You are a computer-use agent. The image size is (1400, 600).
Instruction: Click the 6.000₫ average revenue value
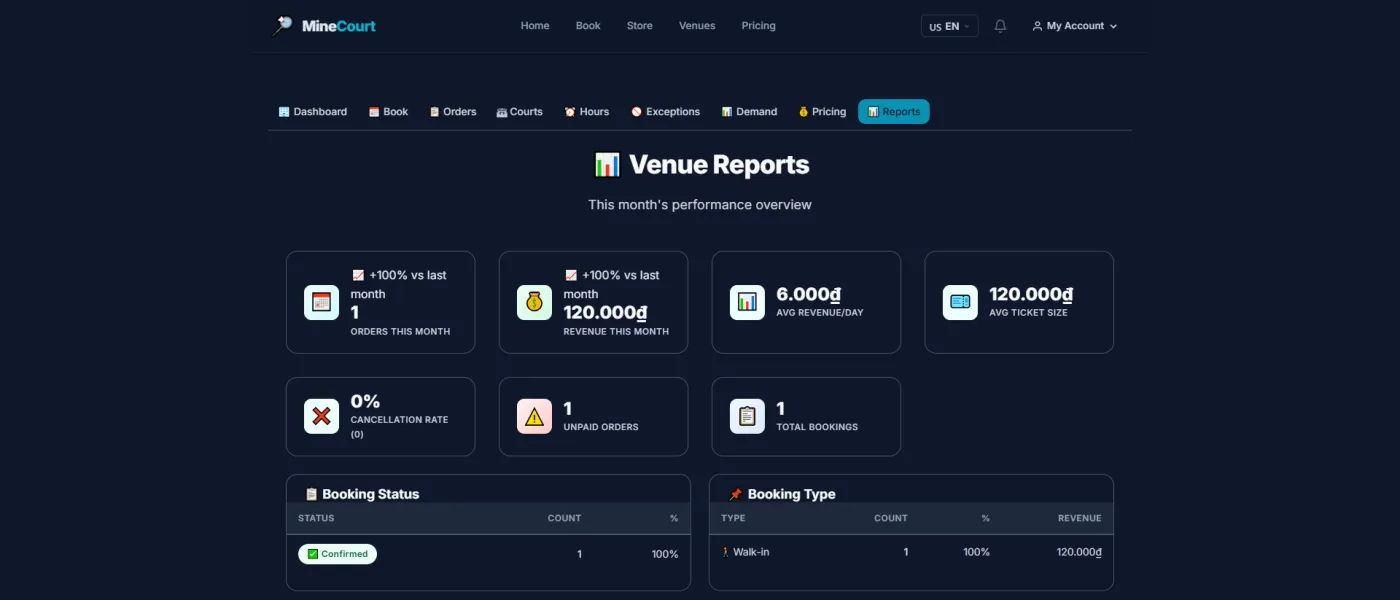(x=809, y=294)
